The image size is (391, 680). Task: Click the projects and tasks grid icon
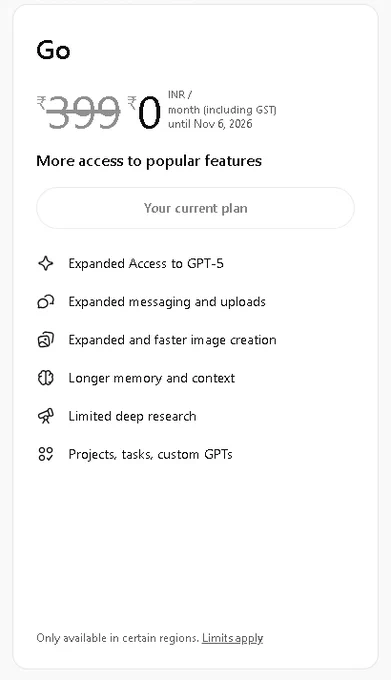[x=46, y=454]
